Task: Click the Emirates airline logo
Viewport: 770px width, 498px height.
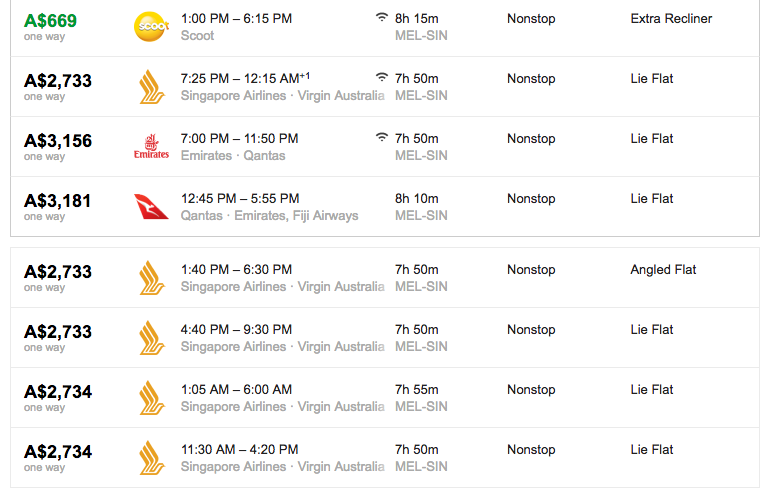Action: 151,146
